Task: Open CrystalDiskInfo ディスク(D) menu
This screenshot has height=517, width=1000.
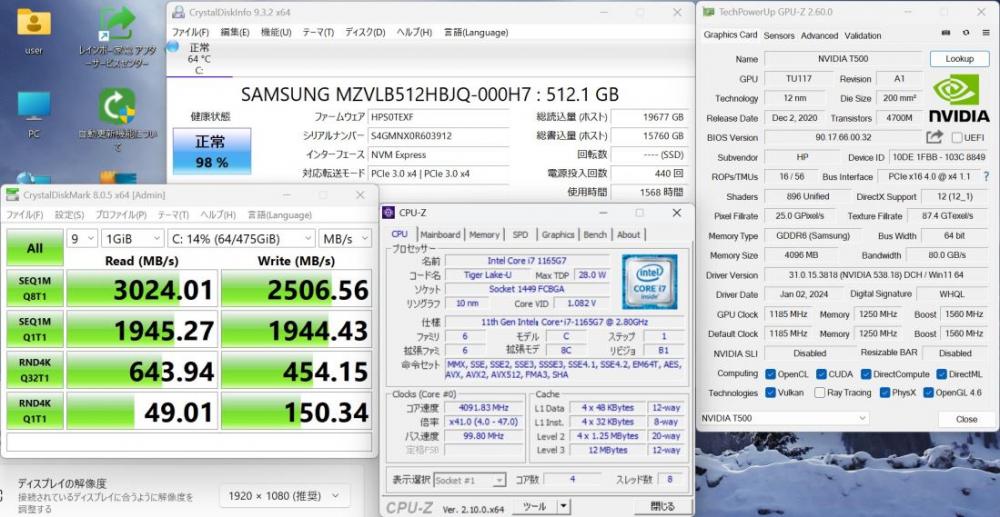Action: tap(365, 32)
